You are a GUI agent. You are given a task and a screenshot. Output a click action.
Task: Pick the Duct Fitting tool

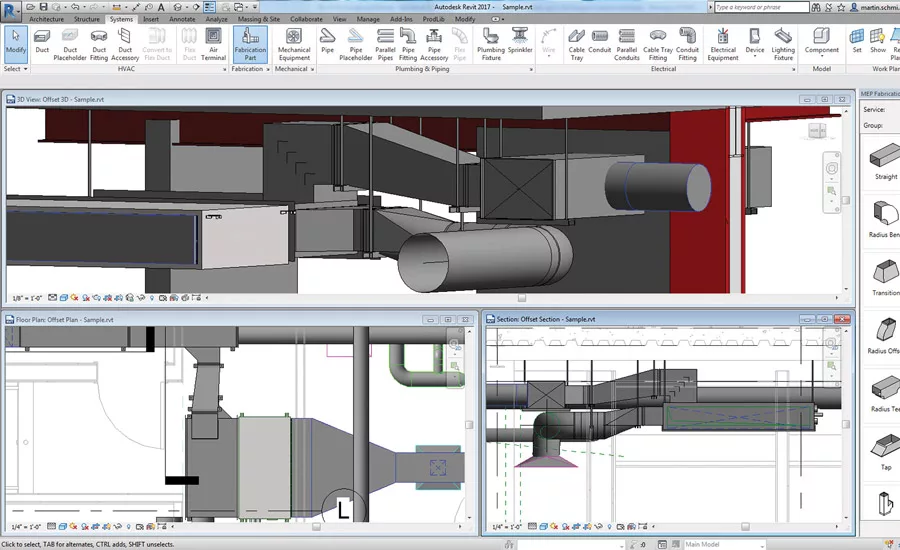99,44
